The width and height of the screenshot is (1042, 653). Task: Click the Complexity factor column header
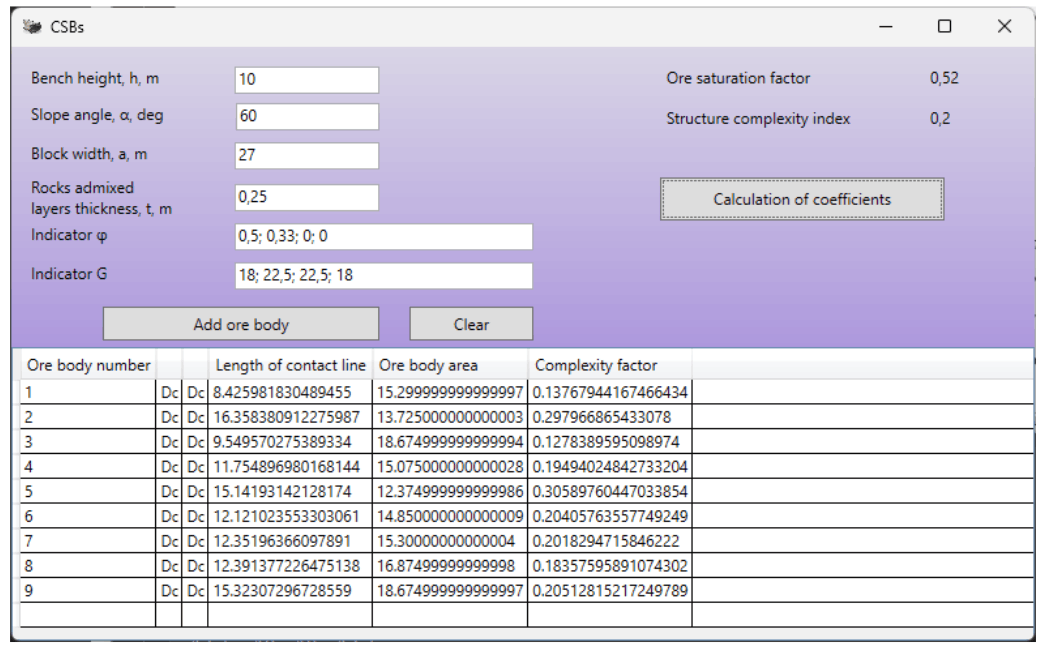point(609,365)
